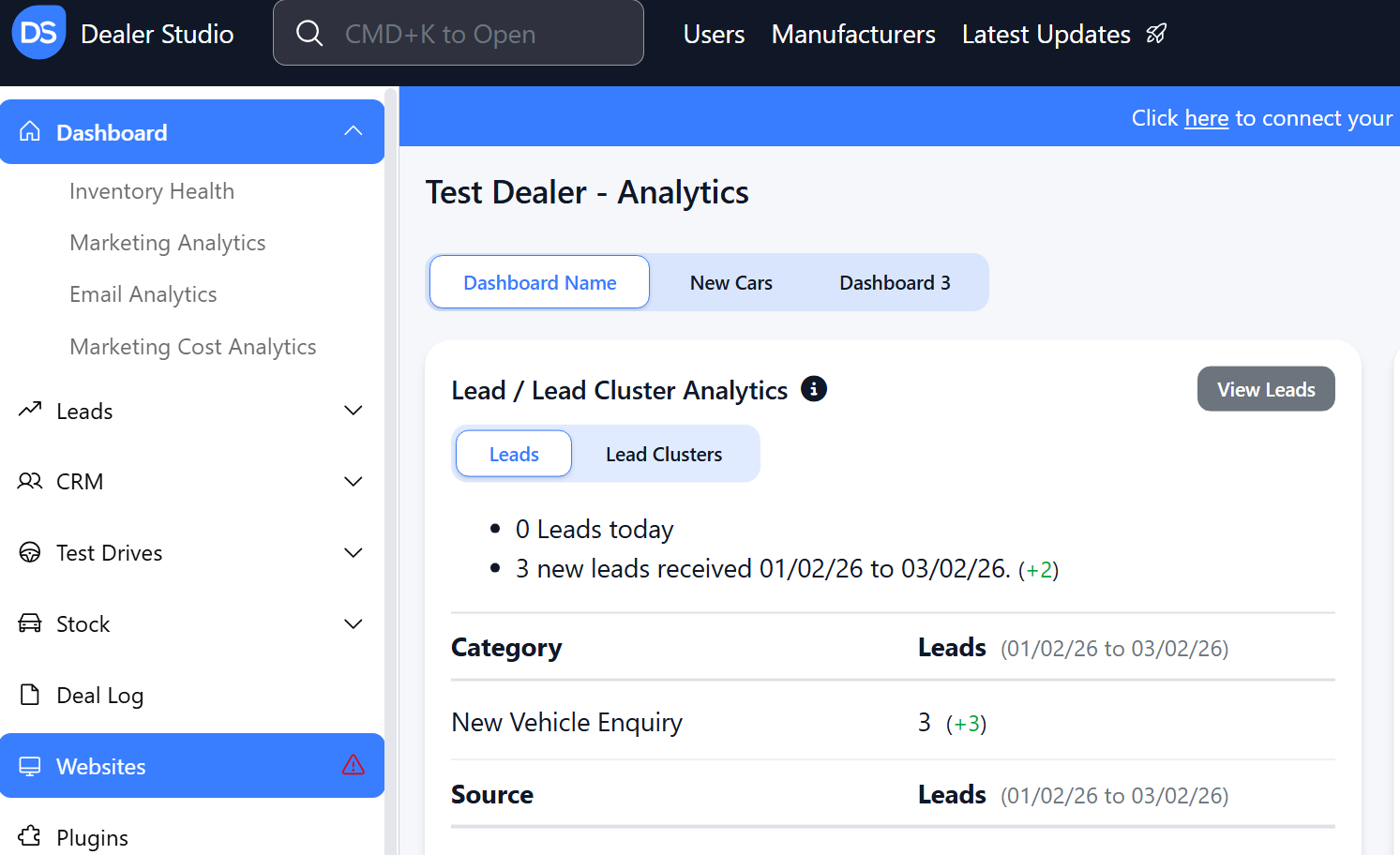Image resolution: width=1400 pixels, height=855 pixels.
Task: Click the Deal Log document icon
Action: click(30, 695)
